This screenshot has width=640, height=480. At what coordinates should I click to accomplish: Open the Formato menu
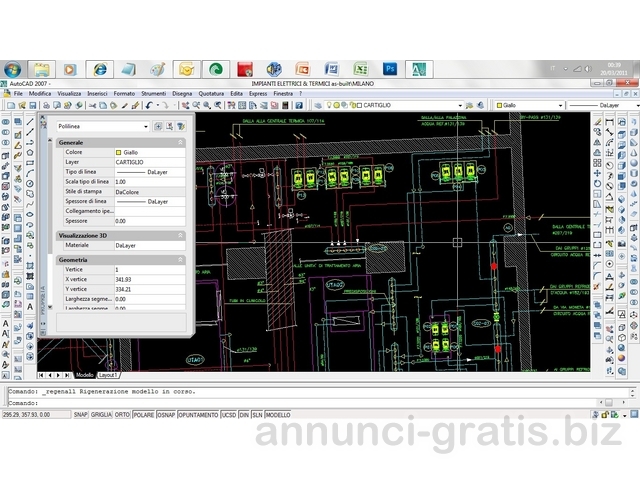[x=124, y=93]
